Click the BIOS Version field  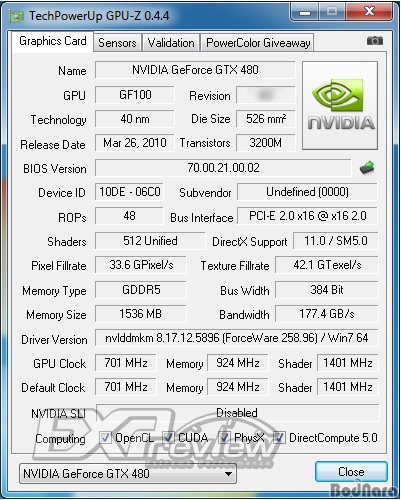point(223,168)
